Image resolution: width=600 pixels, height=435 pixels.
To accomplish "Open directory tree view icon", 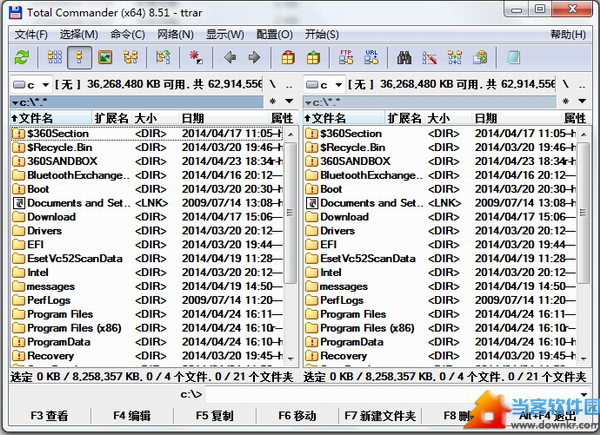I will click(x=130, y=57).
